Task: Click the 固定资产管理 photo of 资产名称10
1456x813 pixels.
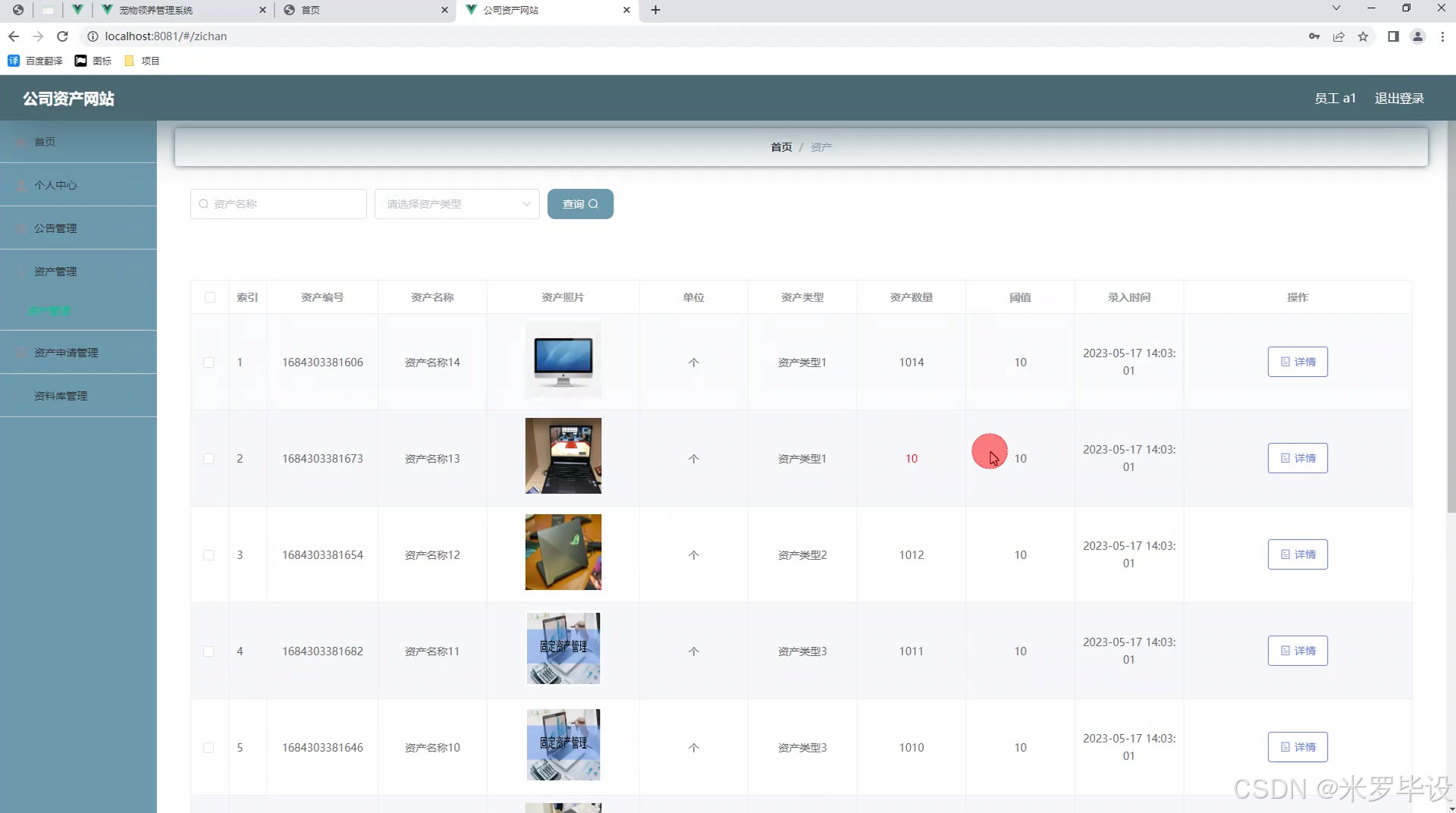Action: [563, 745]
